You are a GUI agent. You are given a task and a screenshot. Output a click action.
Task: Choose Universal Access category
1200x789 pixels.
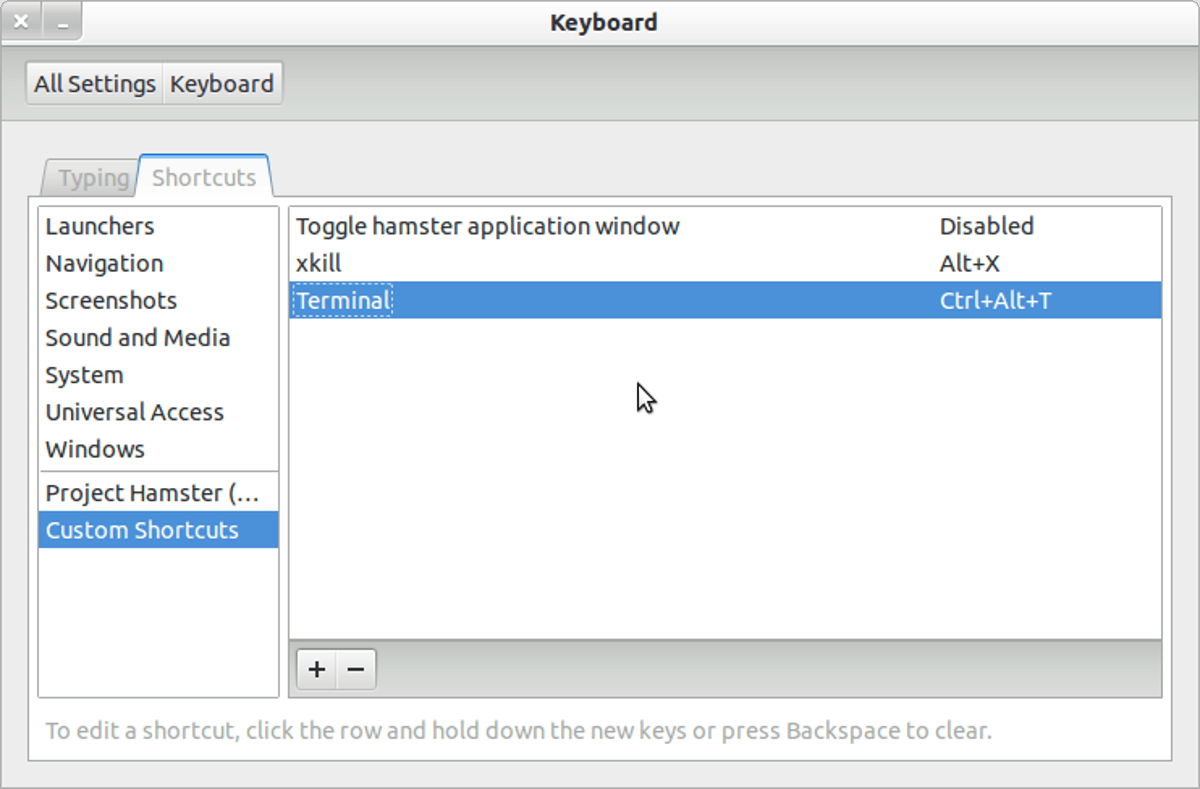(134, 412)
